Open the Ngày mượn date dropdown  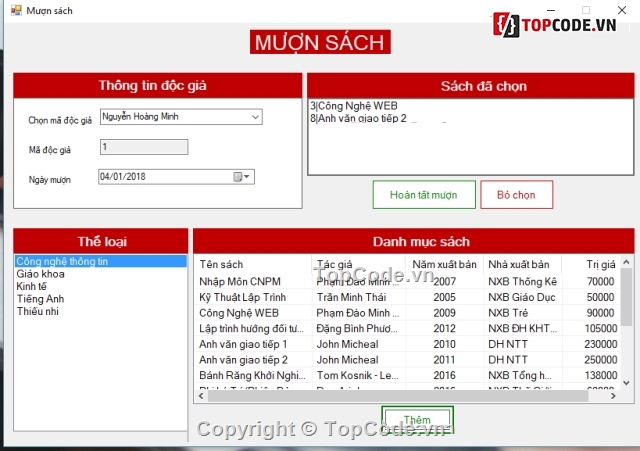click(248, 177)
